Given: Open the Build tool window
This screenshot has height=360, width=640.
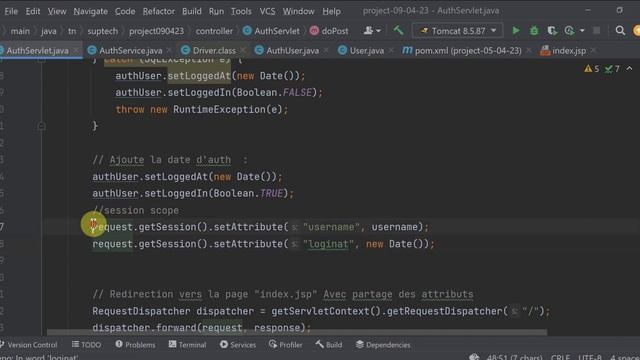Looking at the screenshot, I should coord(329,345).
